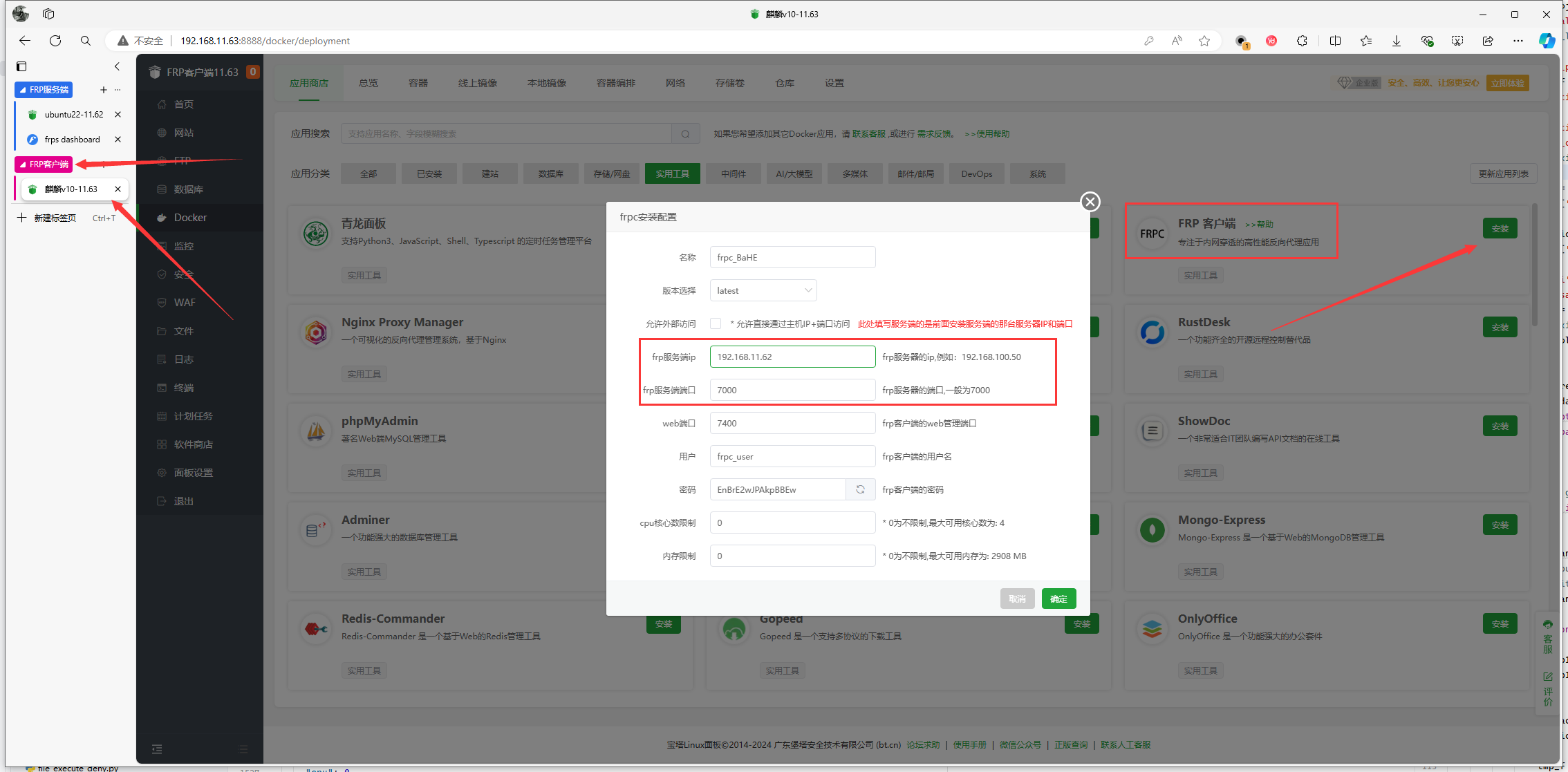Select 全部 category filter
1568x772 pixels.
click(368, 174)
